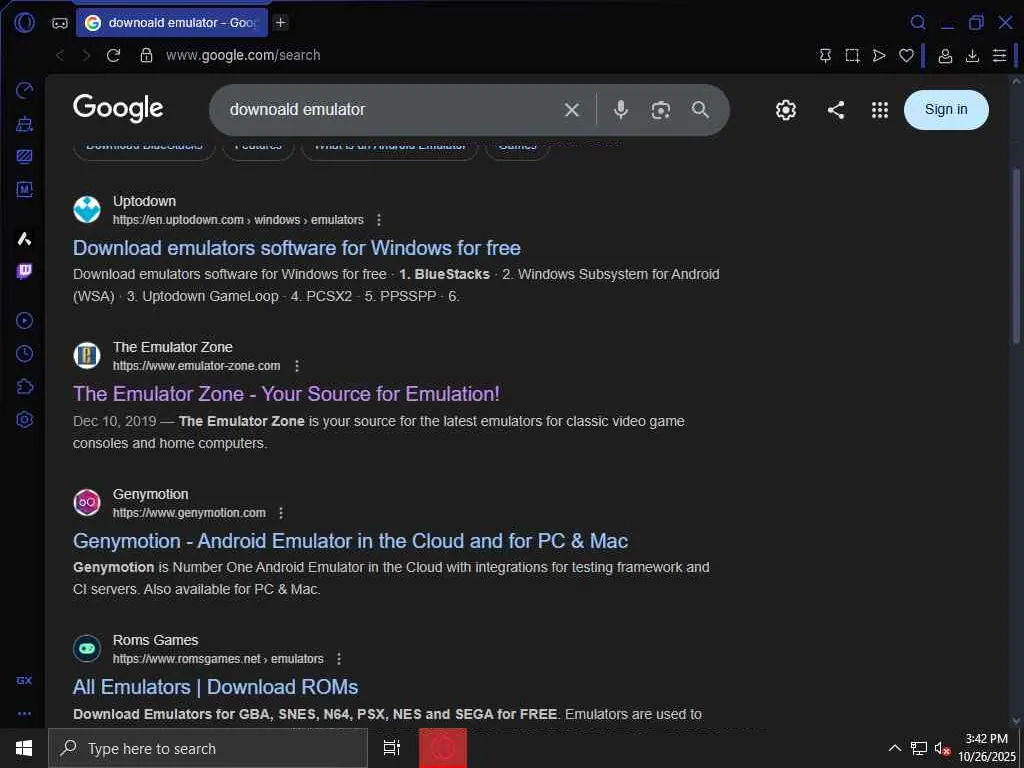Open Genymotion result more options dots
The width and height of the screenshot is (1024, 768).
[281, 513]
